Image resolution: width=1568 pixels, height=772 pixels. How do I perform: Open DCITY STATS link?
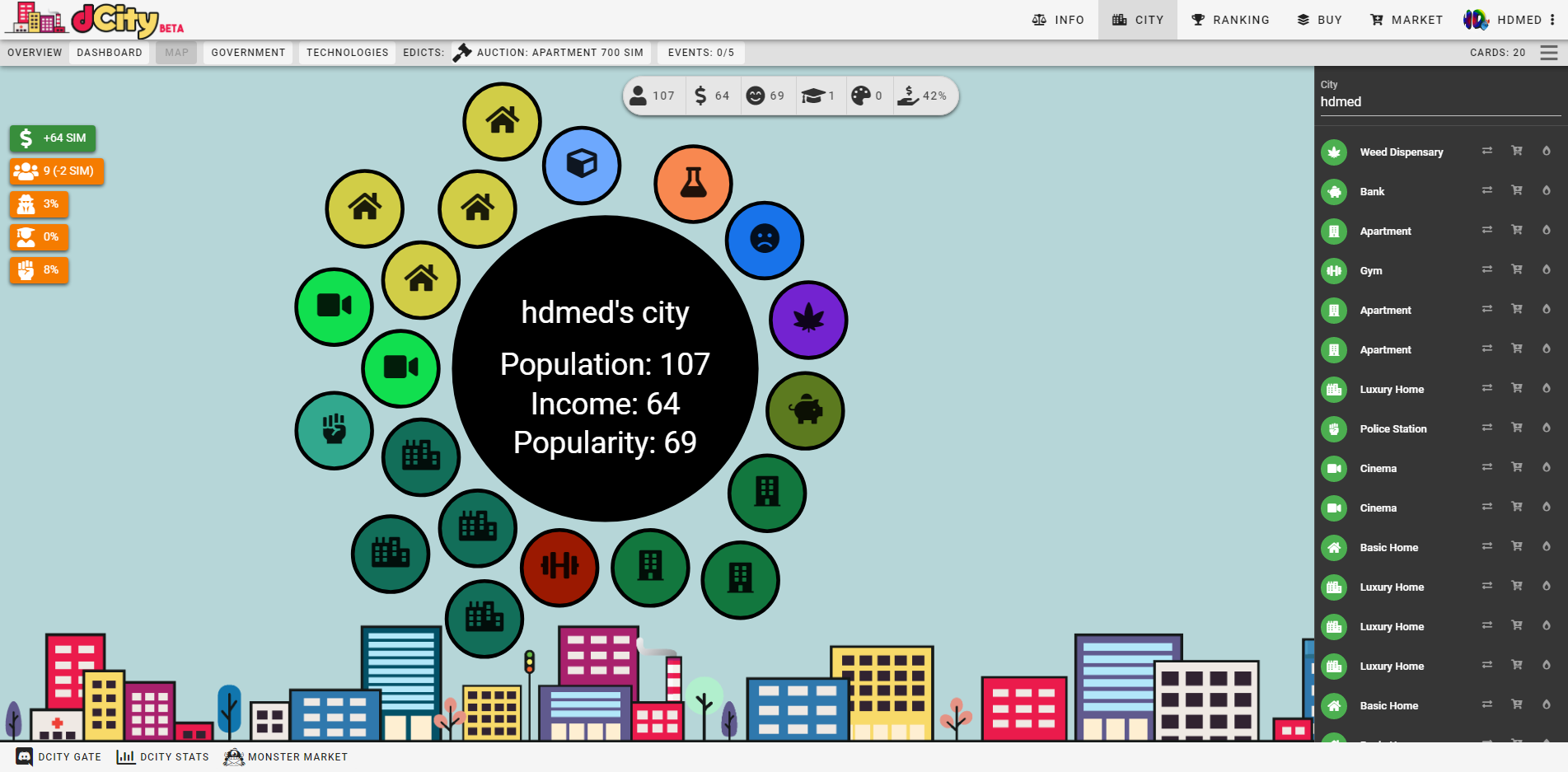pyautogui.click(x=163, y=756)
